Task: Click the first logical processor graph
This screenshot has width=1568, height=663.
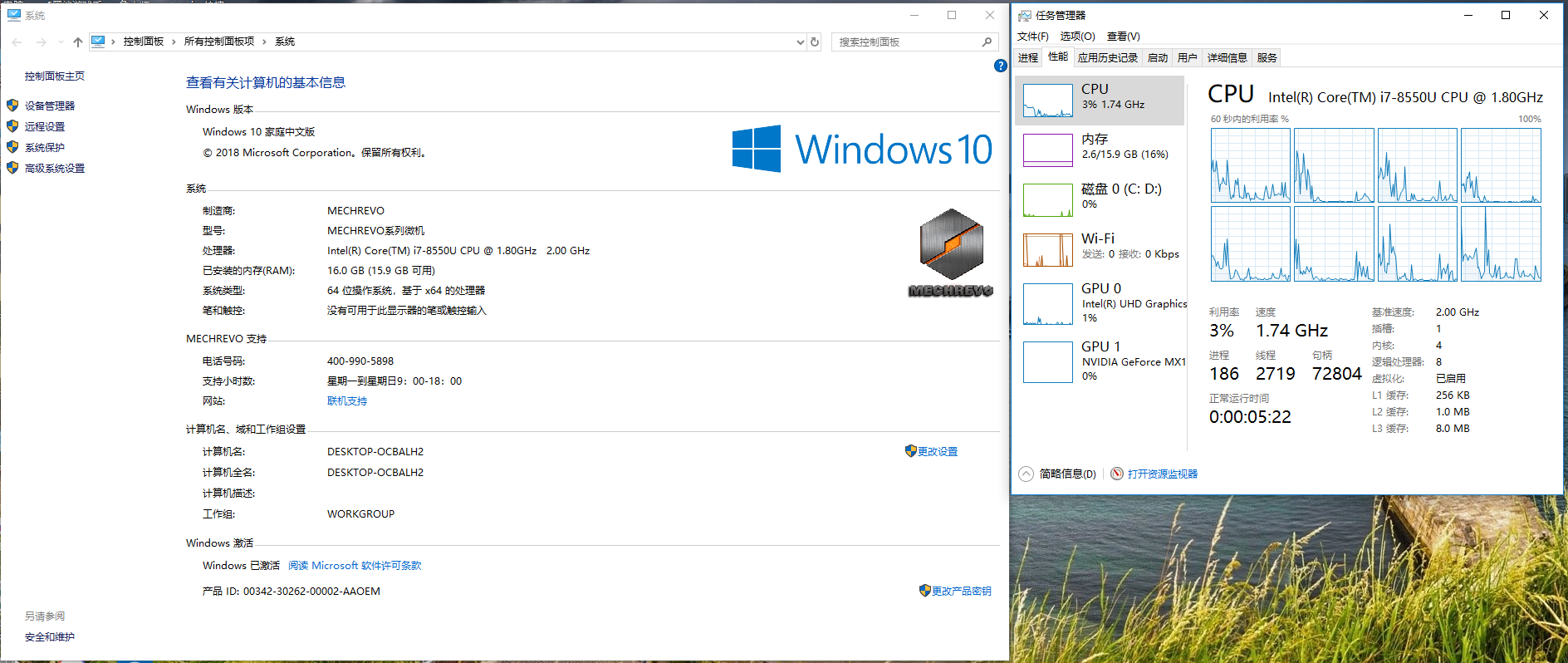Action: click(1251, 165)
